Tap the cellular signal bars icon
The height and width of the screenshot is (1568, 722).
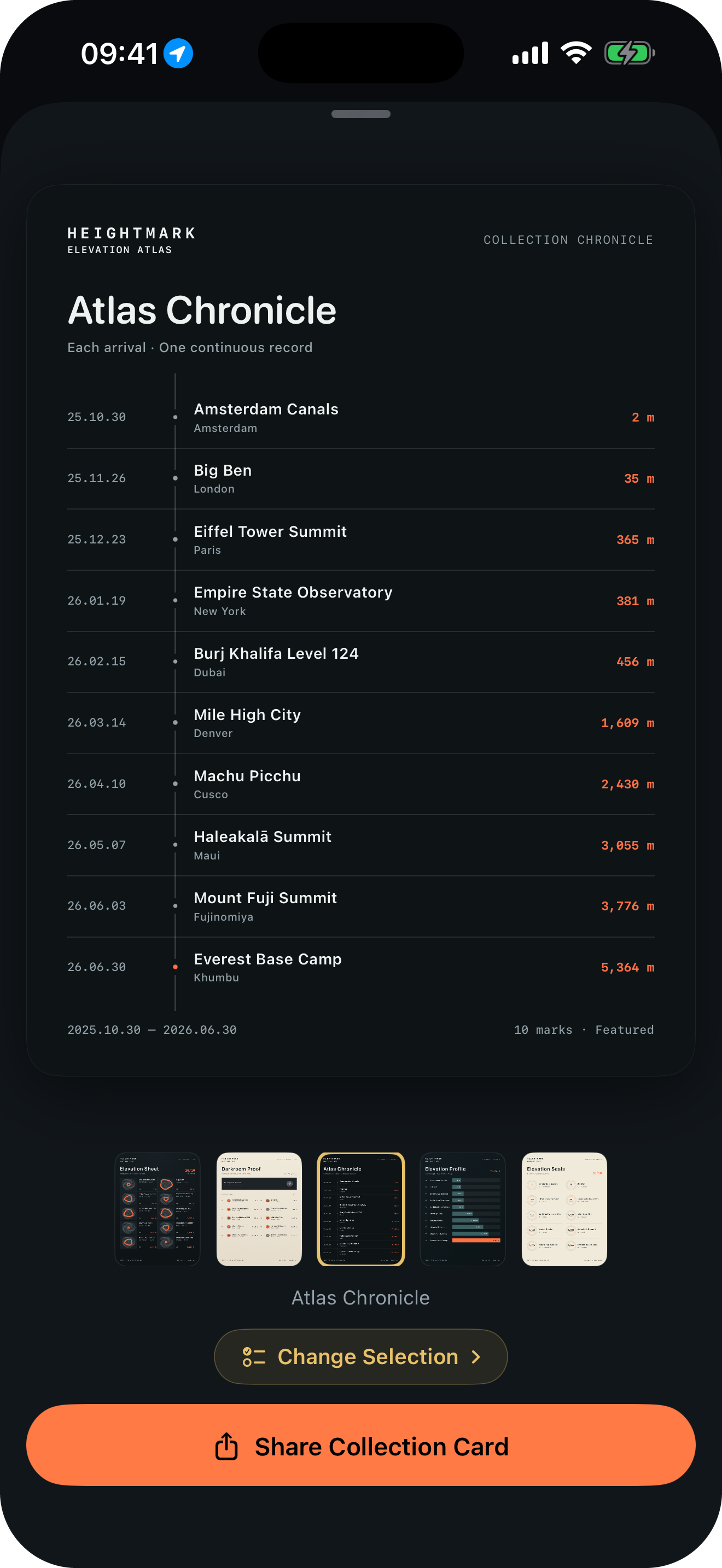click(530, 53)
